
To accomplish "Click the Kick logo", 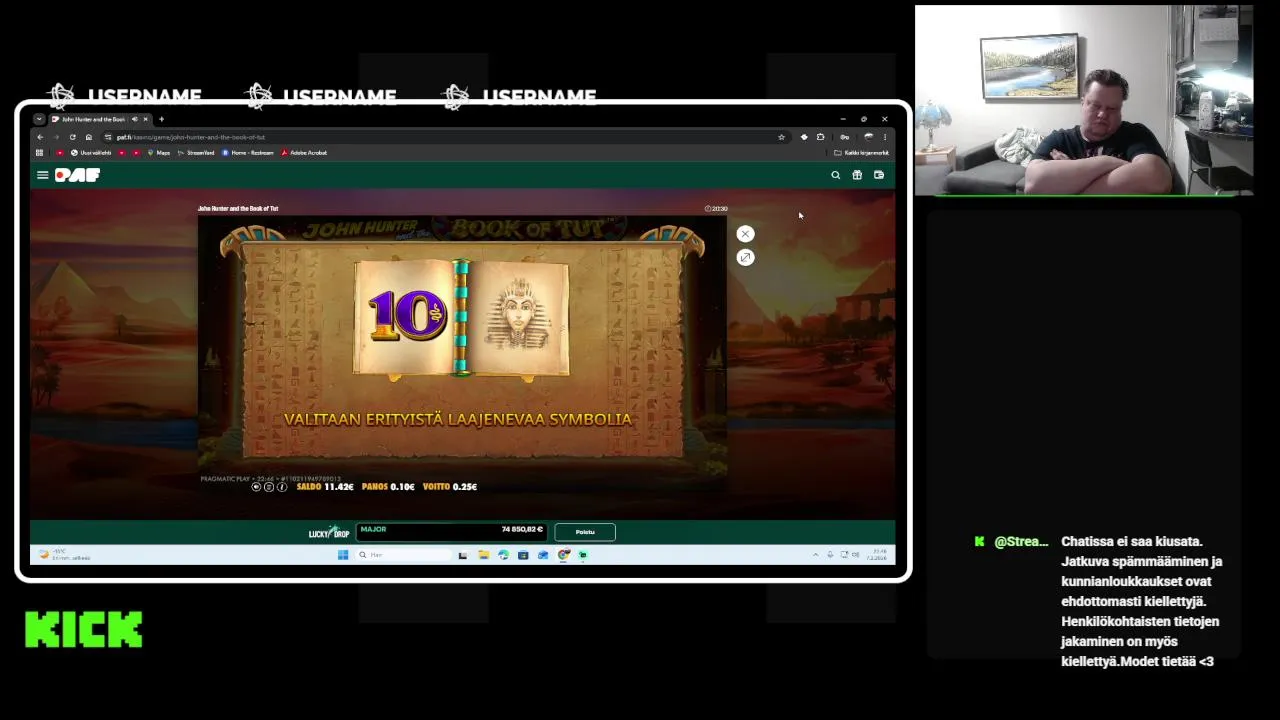I will click(x=84, y=630).
